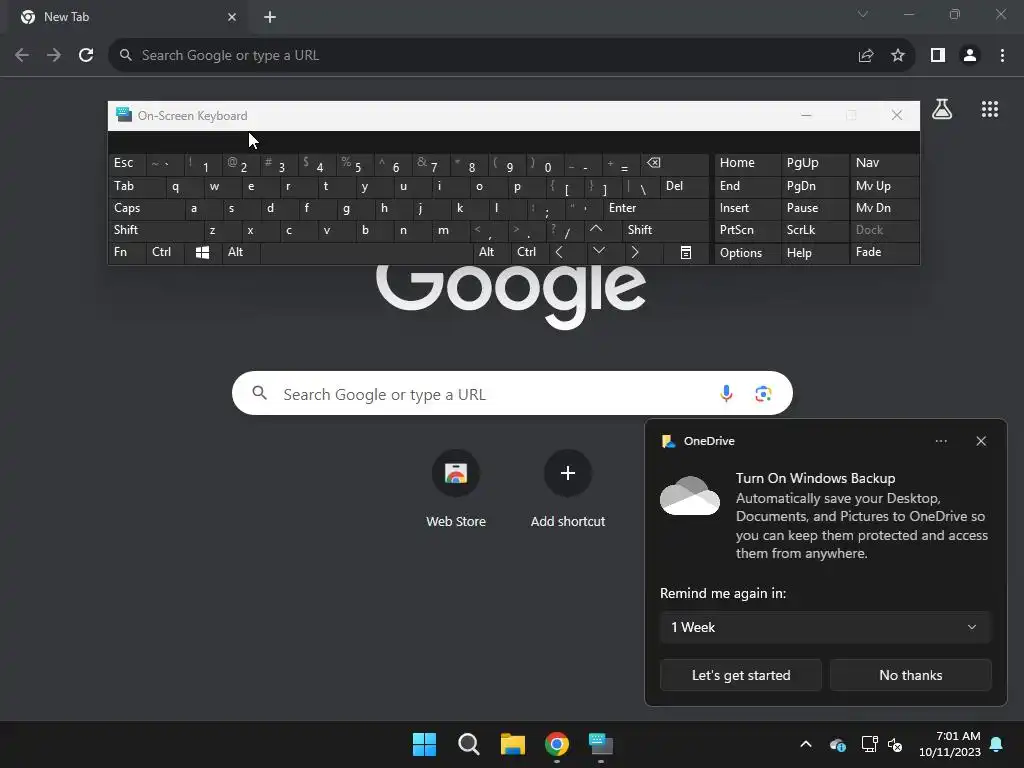Open the Chrome profile avatar icon

970,56
